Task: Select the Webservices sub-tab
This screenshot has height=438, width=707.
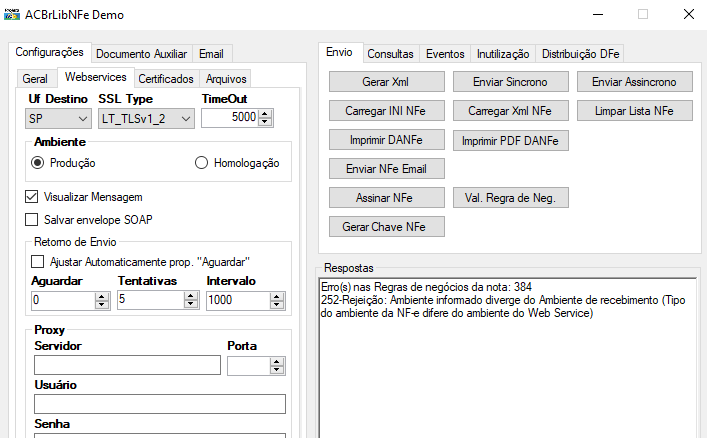Action: (x=96, y=77)
